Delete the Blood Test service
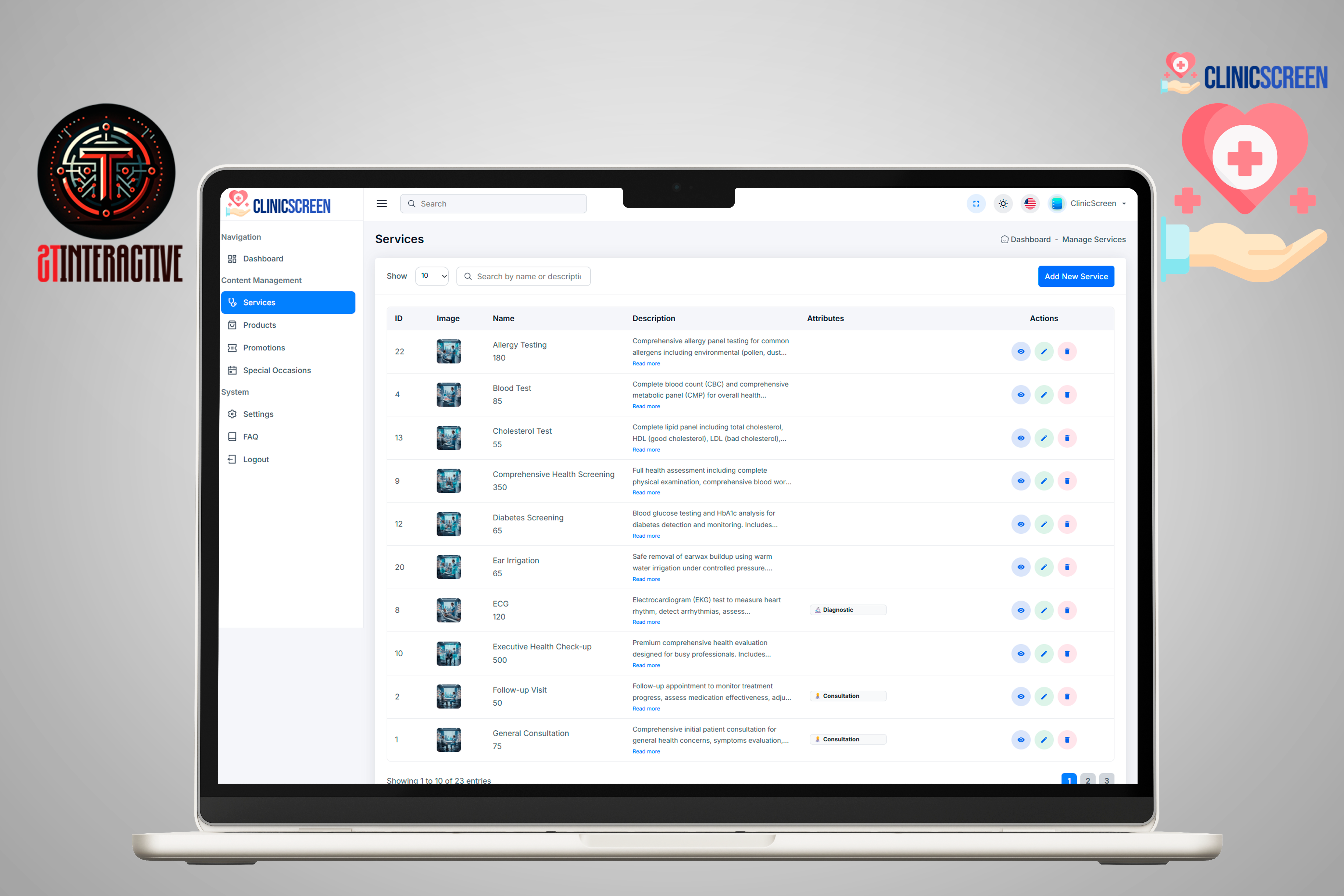The width and height of the screenshot is (1344, 896). click(1067, 395)
